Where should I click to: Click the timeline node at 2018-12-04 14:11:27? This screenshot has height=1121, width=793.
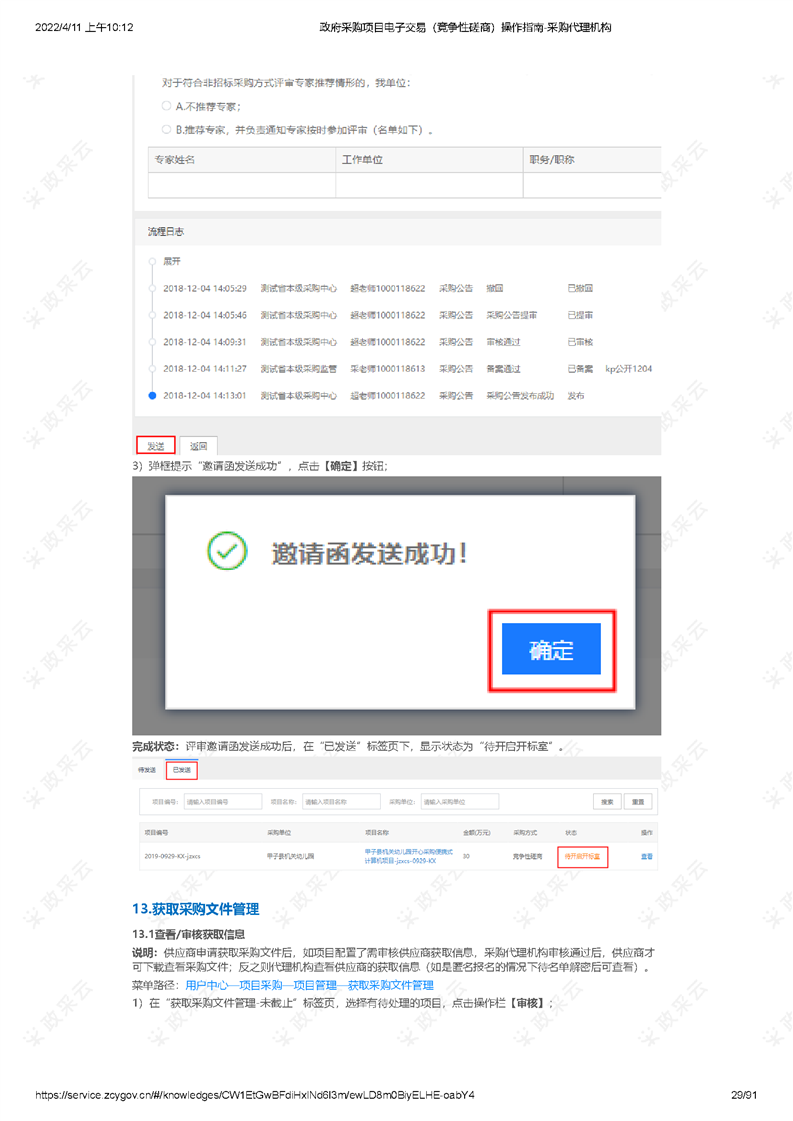click(152, 369)
